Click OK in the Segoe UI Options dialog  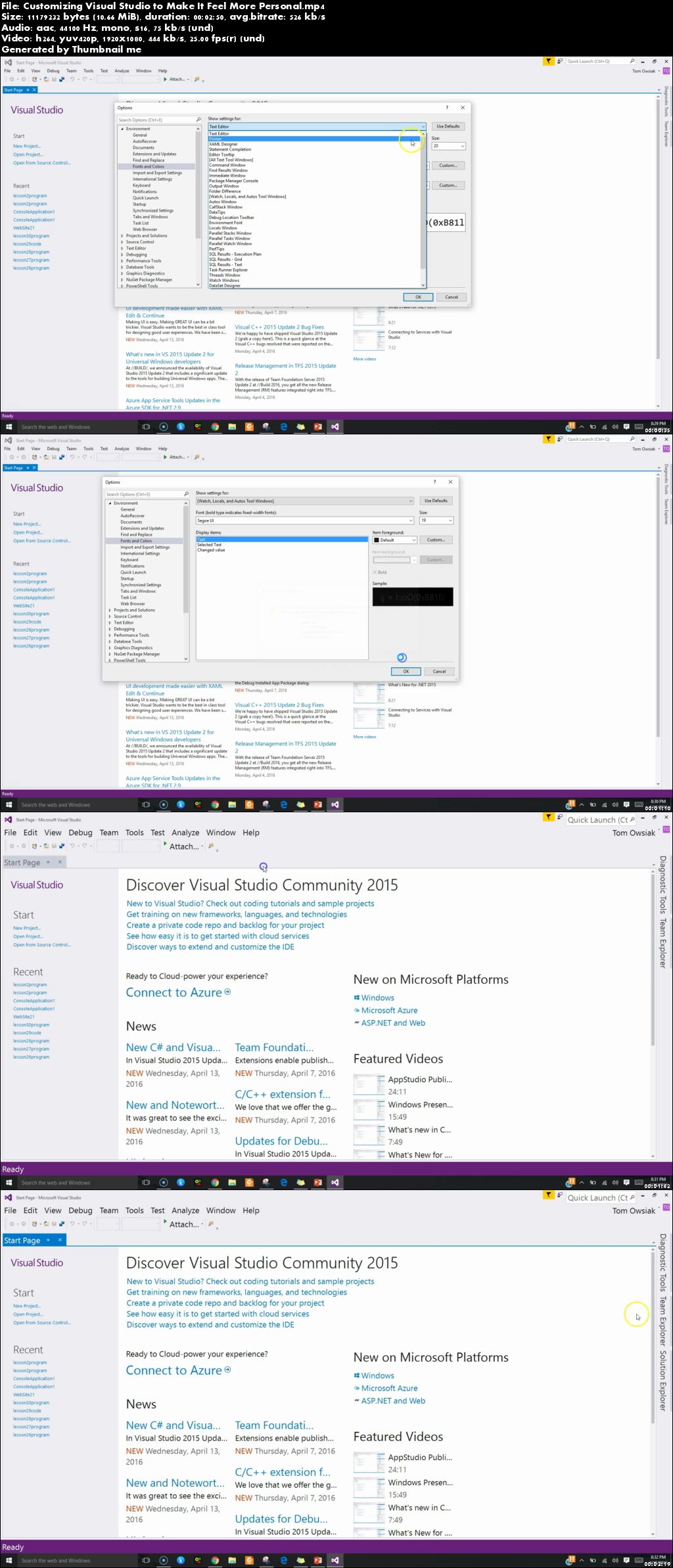click(406, 672)
